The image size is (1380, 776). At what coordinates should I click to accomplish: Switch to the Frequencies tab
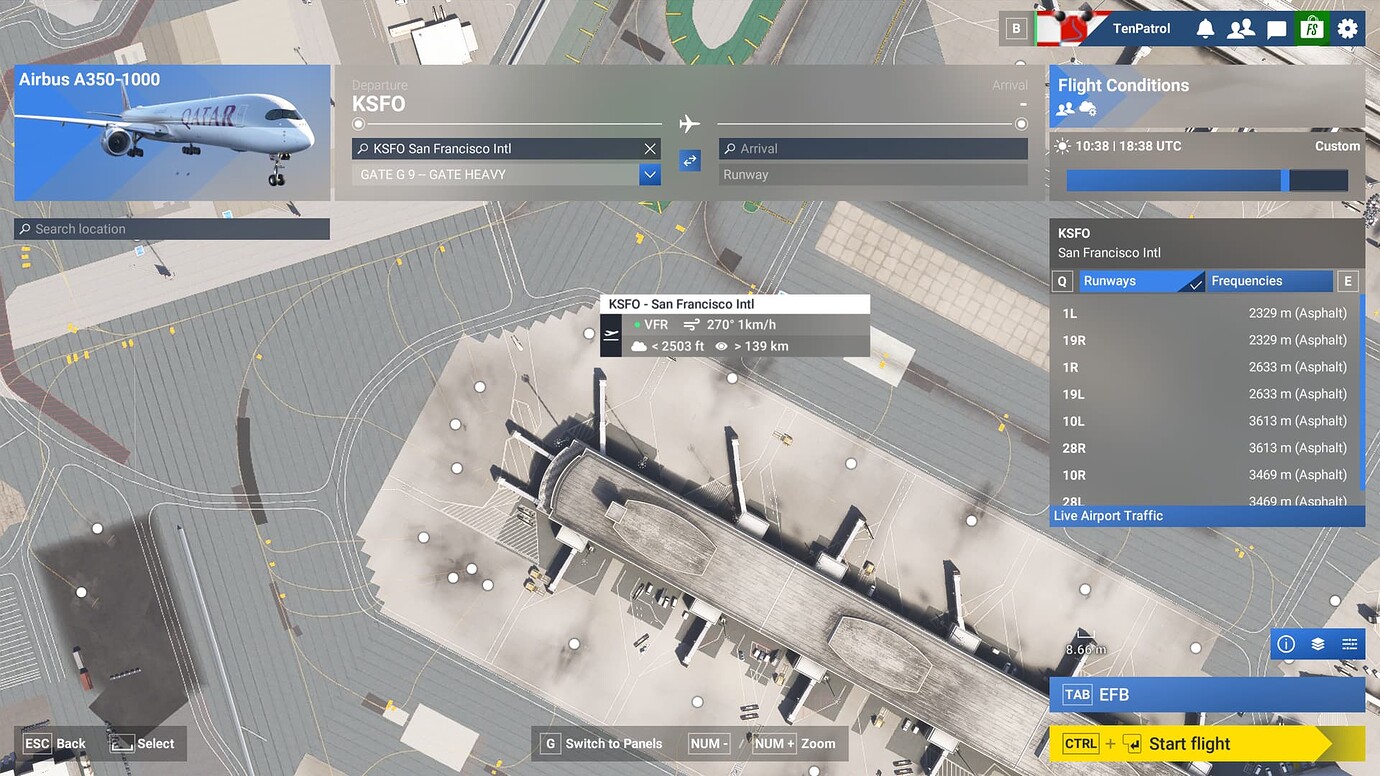point(1269,281)
